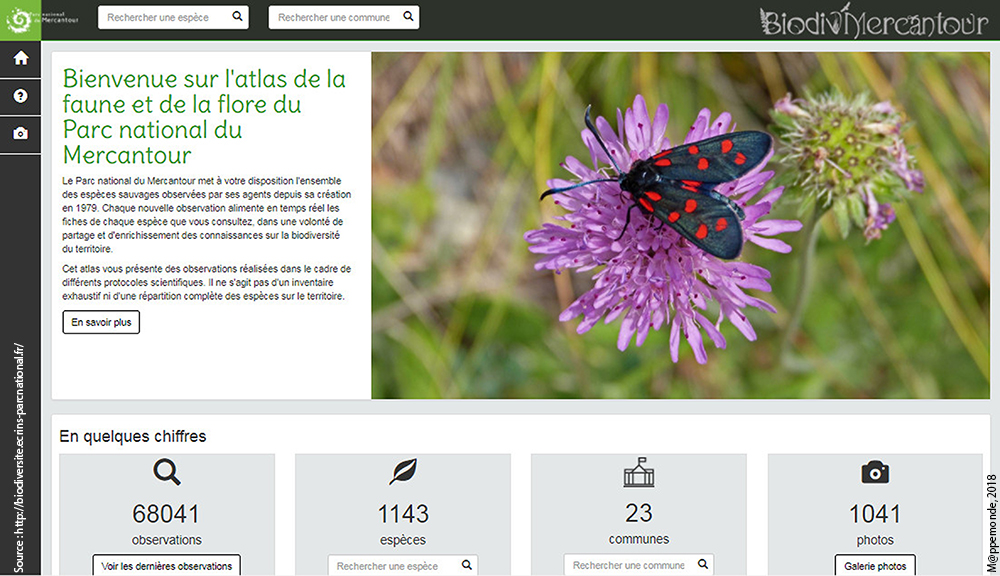Click the species search field in the stats card

(390, 566)
